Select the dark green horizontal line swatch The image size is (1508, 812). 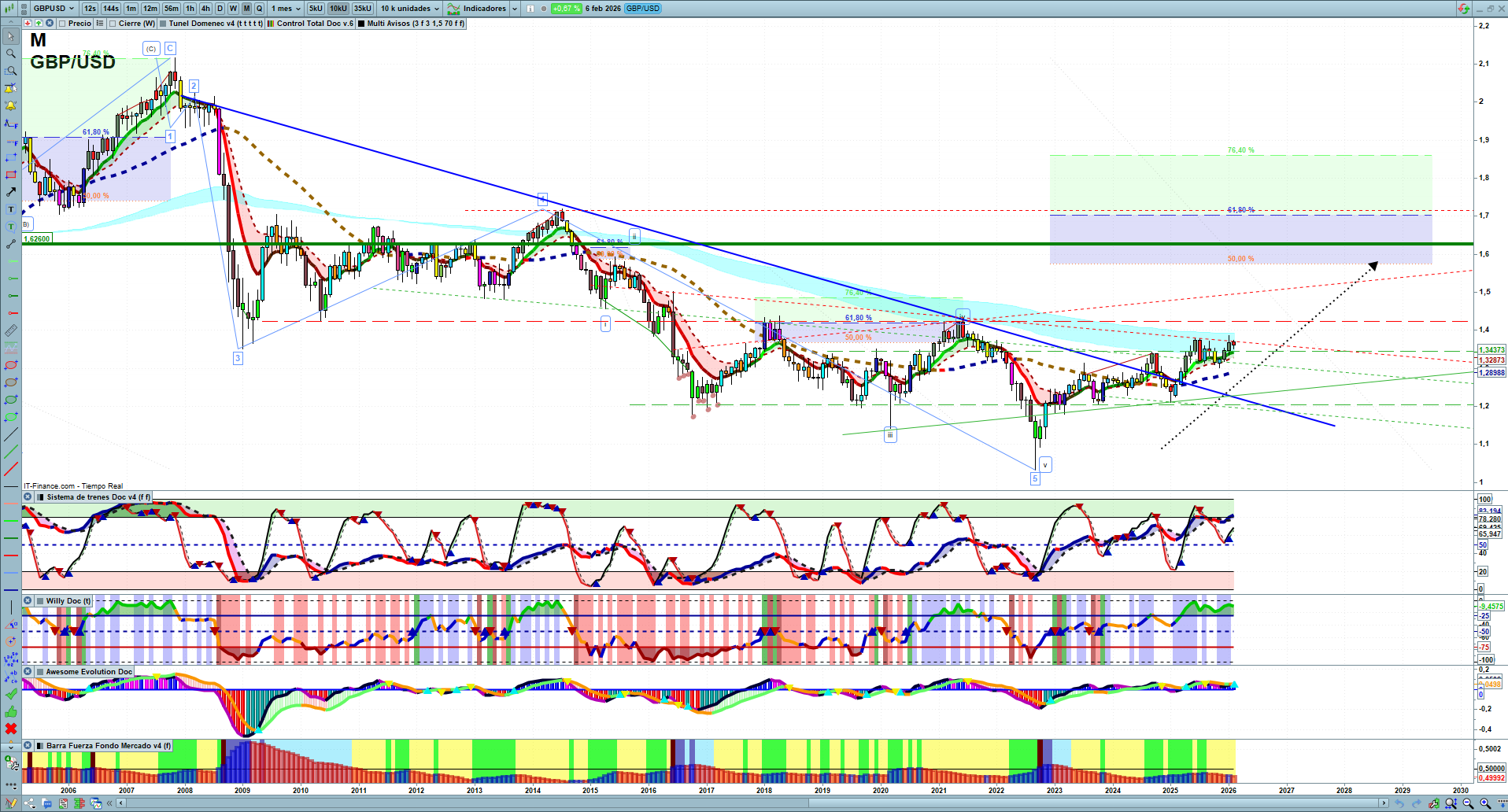[11, 538]
